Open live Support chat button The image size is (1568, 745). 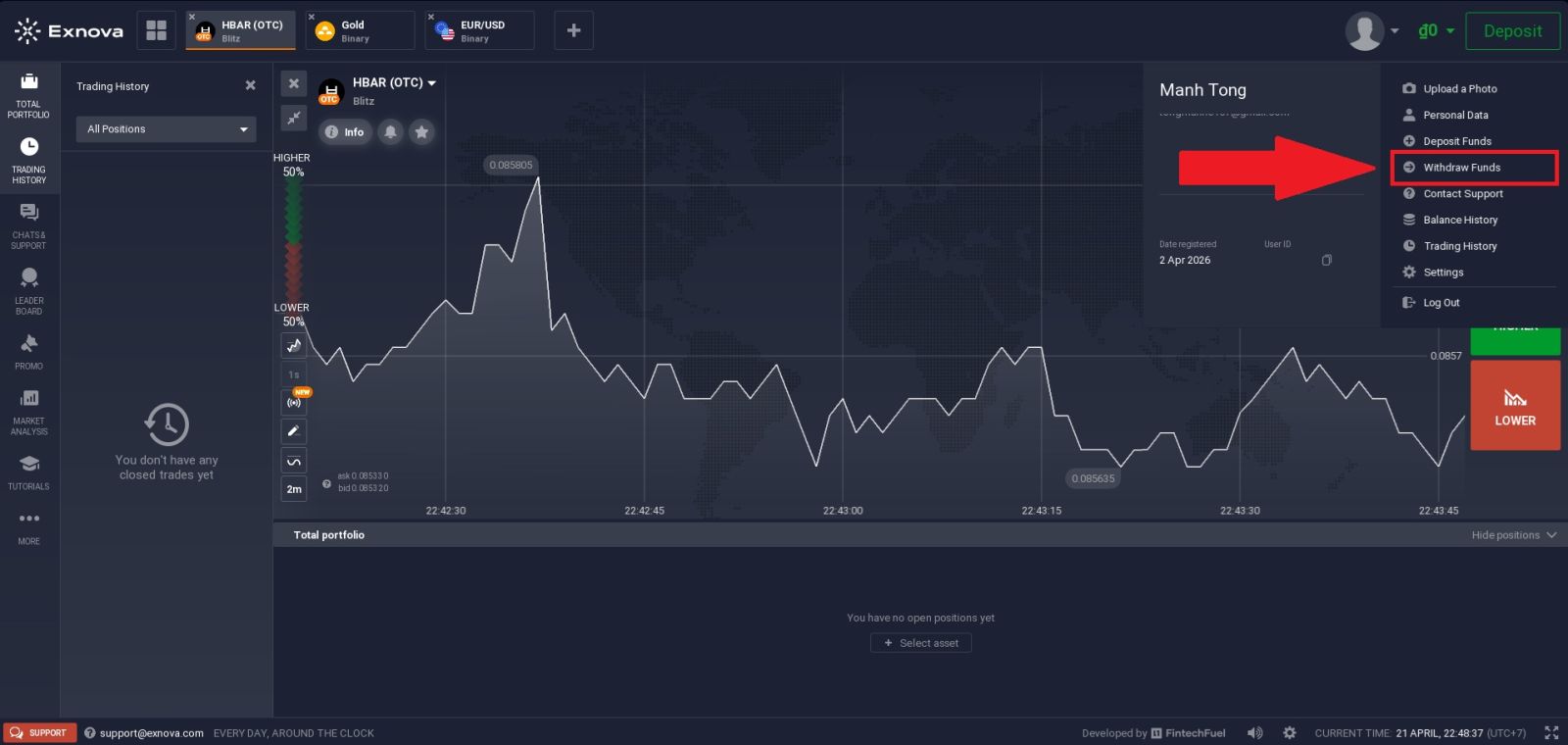tap(39, 732)
